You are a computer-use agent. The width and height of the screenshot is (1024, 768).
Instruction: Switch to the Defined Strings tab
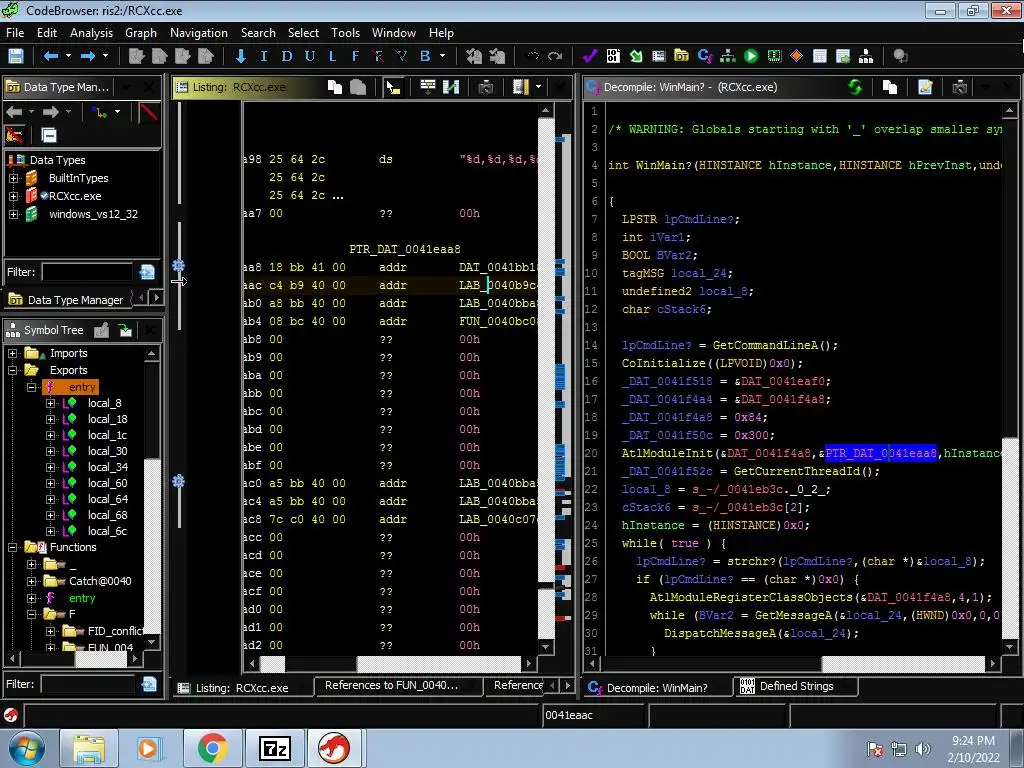[795, 686]
